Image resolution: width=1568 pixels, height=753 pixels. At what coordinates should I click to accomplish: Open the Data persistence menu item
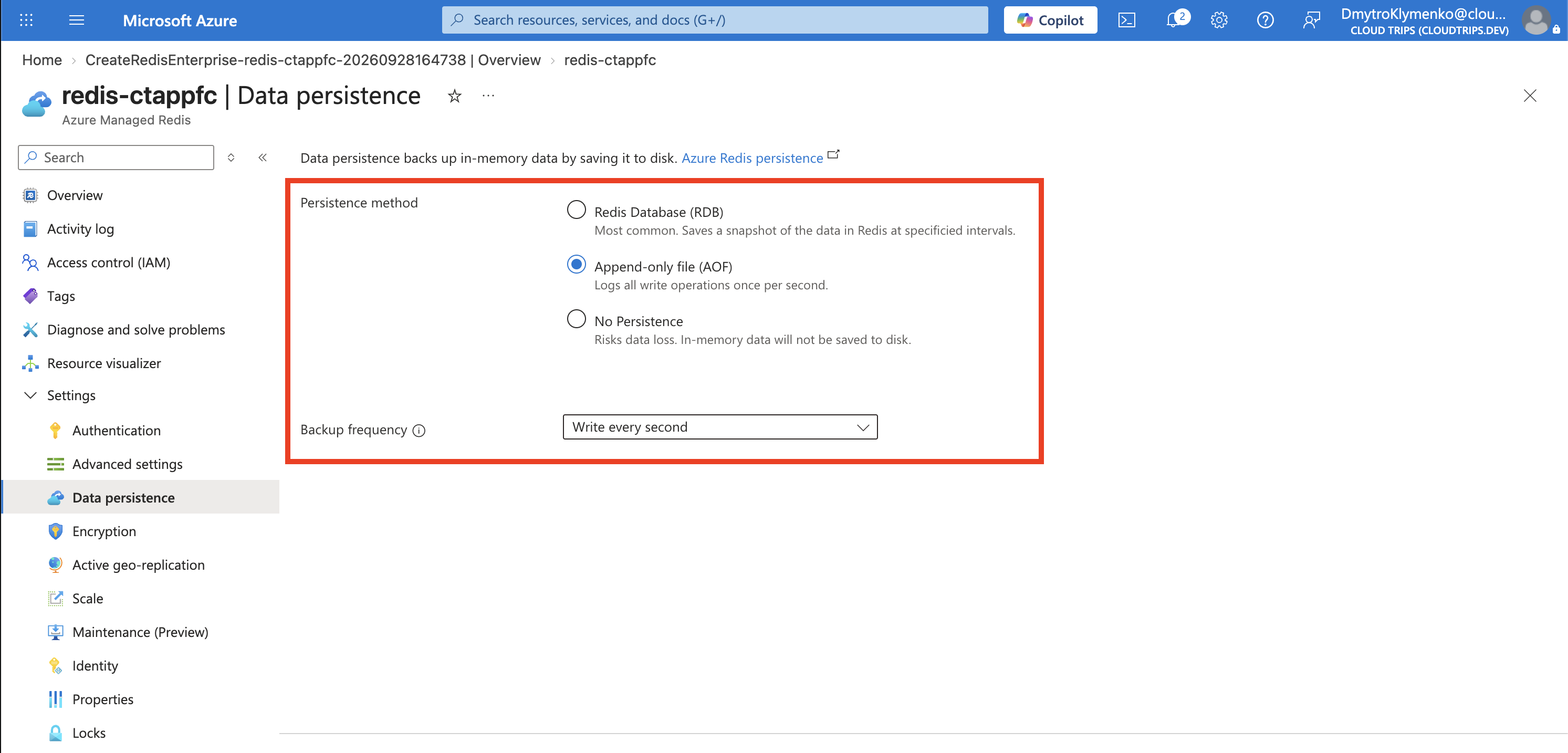pos(141,497)
